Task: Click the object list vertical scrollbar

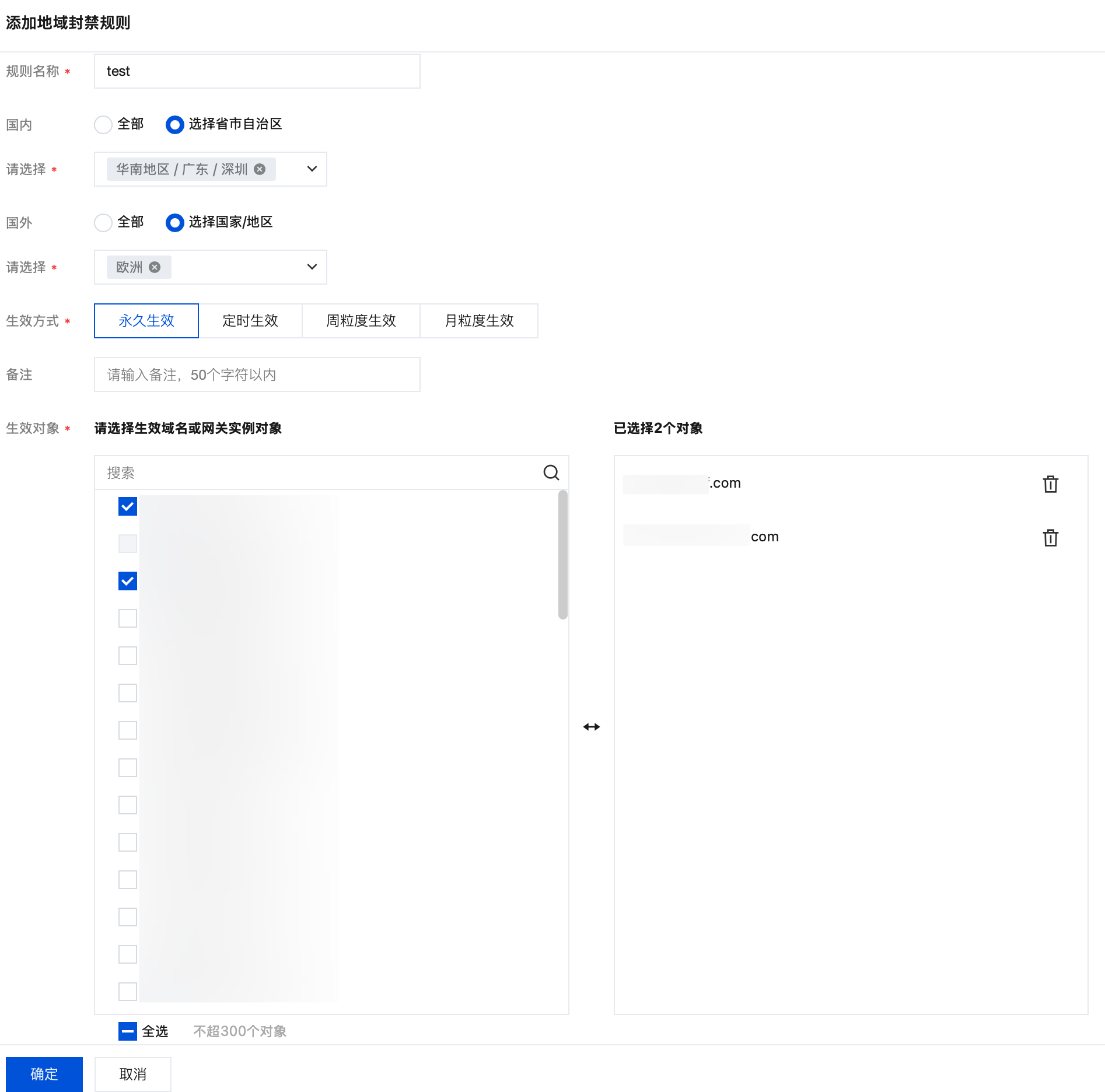Action: tap(562, 554)
